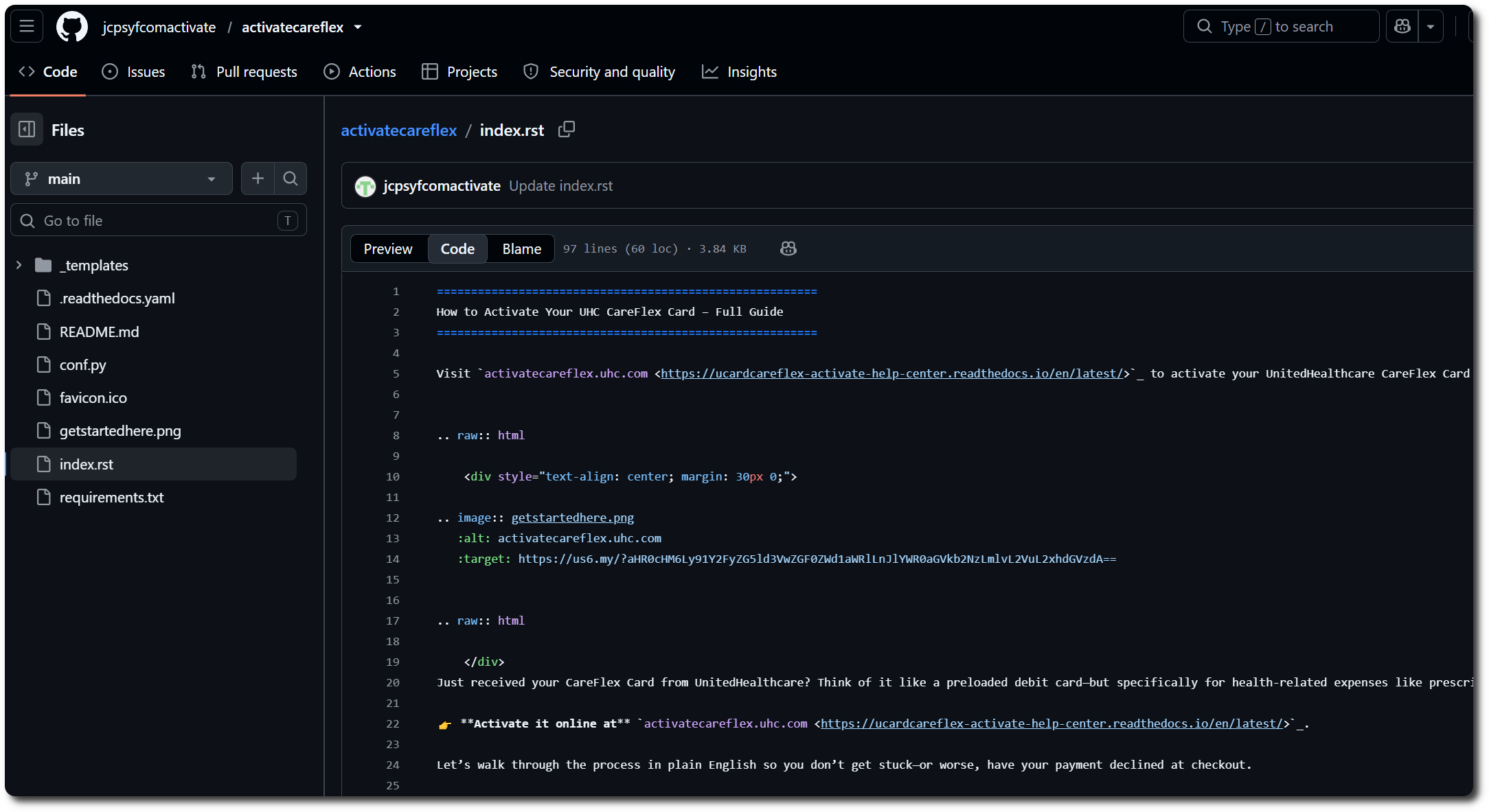
Task: Click the activatecareflex breadcrumb link
Action: coord(398,130)
